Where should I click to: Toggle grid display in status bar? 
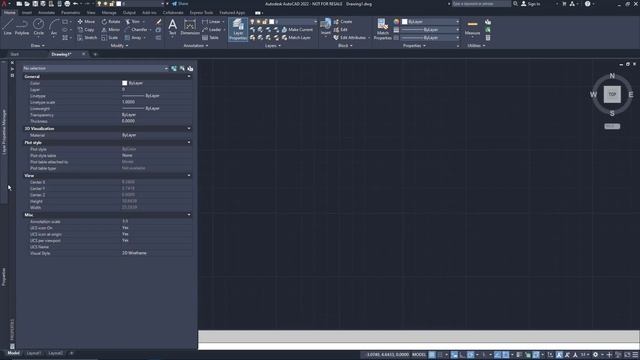click(x=432, y=355)
